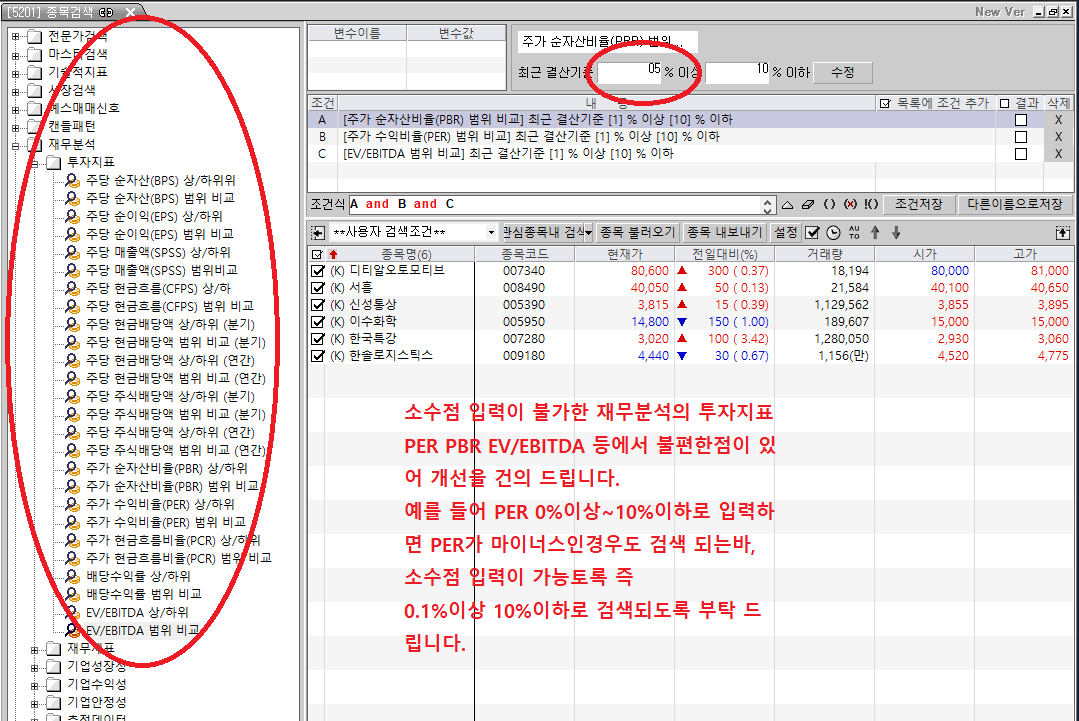Click the eraser icon beside the condition formula

pyautogui.click(x=809, y=204)
